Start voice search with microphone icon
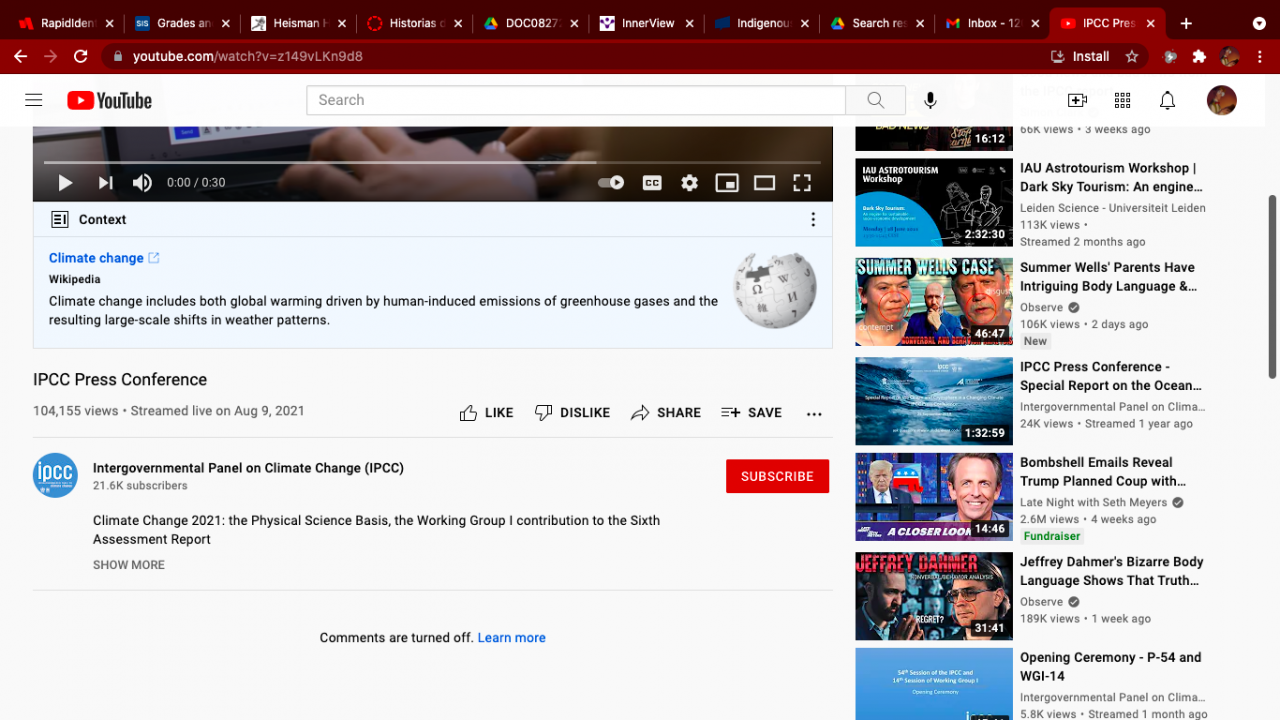The image size is (1280, 720). (930, 100)
